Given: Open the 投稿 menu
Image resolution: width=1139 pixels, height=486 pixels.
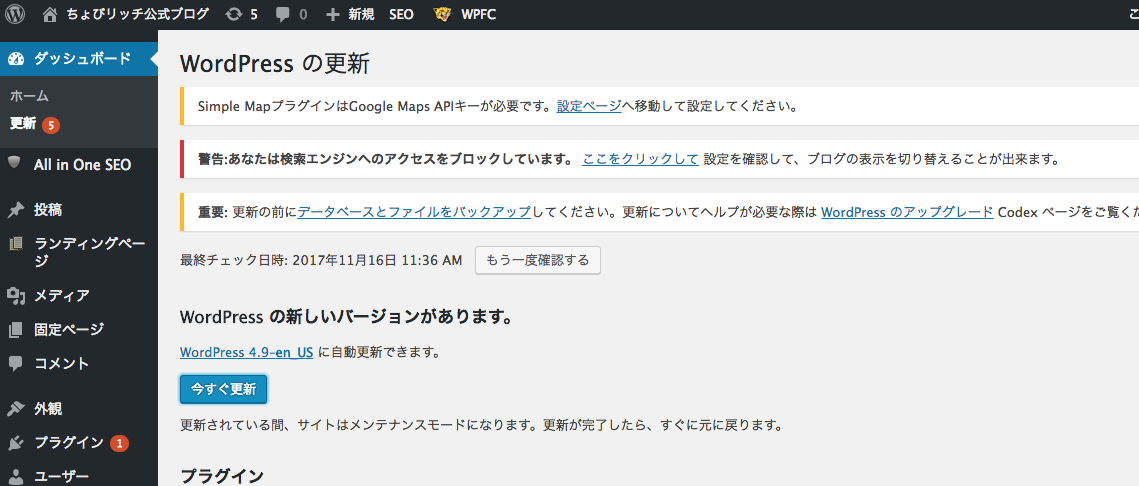Looking at the screenshot, I should (x=48, y=210).
